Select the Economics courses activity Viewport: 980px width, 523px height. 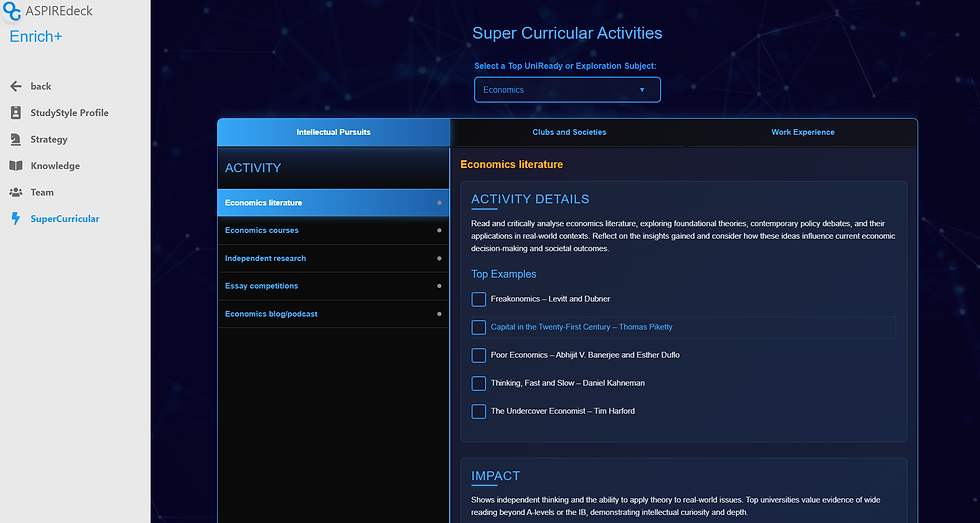pos(333,231)
